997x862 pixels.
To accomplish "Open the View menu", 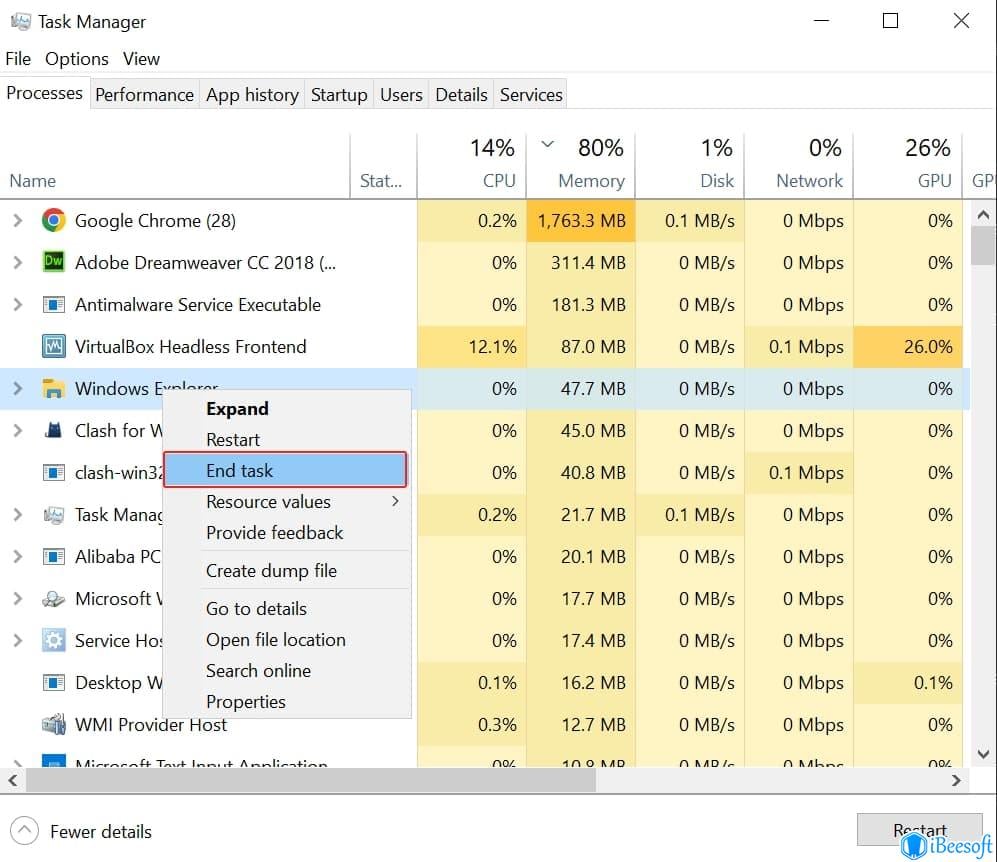I will pyautogui.click(x=141, y=58).
